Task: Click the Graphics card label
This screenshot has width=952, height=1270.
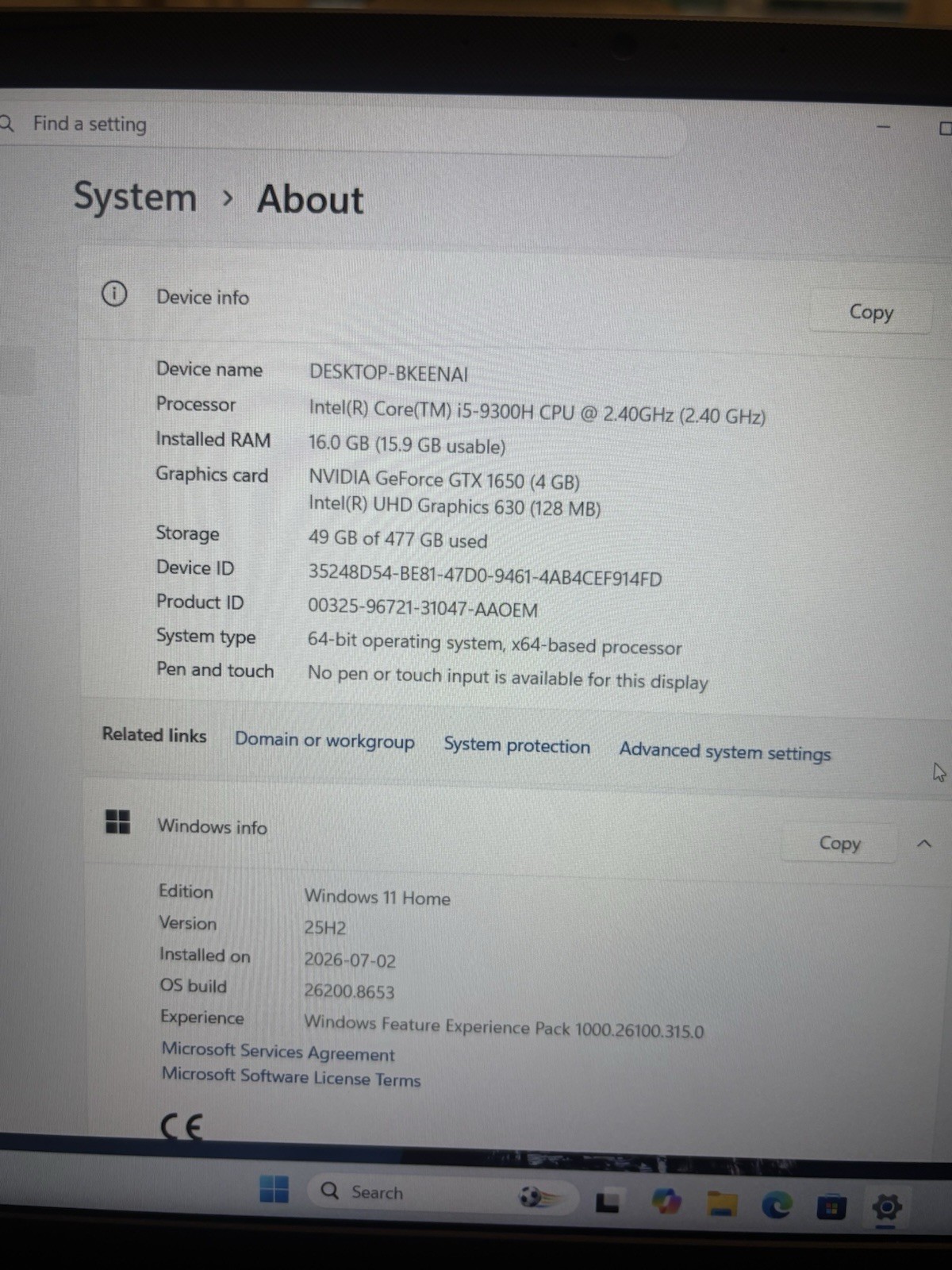Action: point(212,475)
